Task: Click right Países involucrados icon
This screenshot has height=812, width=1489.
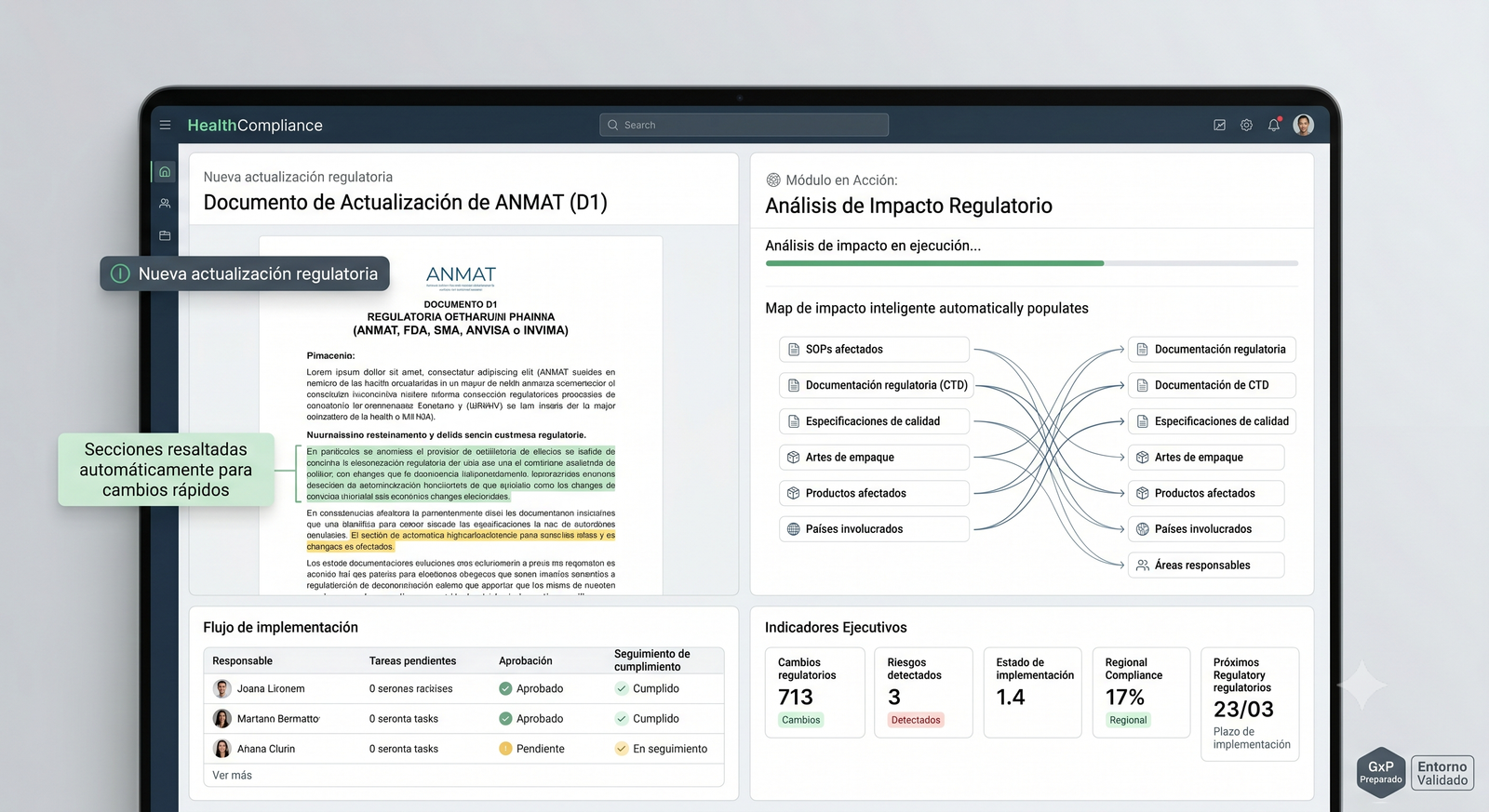Action: pyautogui.click(x=1143, y=529)
